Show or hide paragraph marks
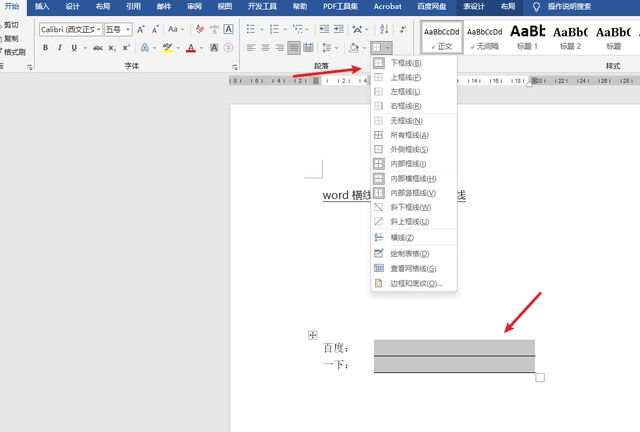 pos(403,29)
